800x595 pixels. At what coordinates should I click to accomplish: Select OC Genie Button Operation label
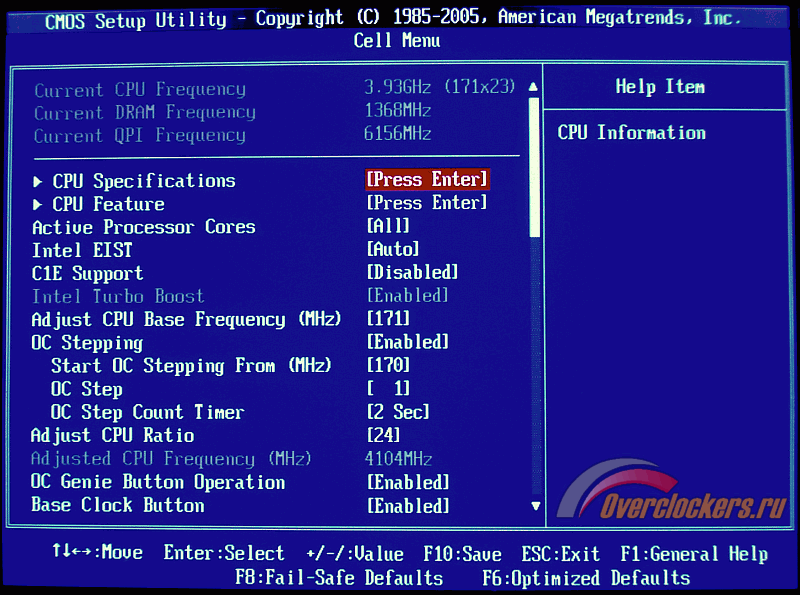click(158, 482)
